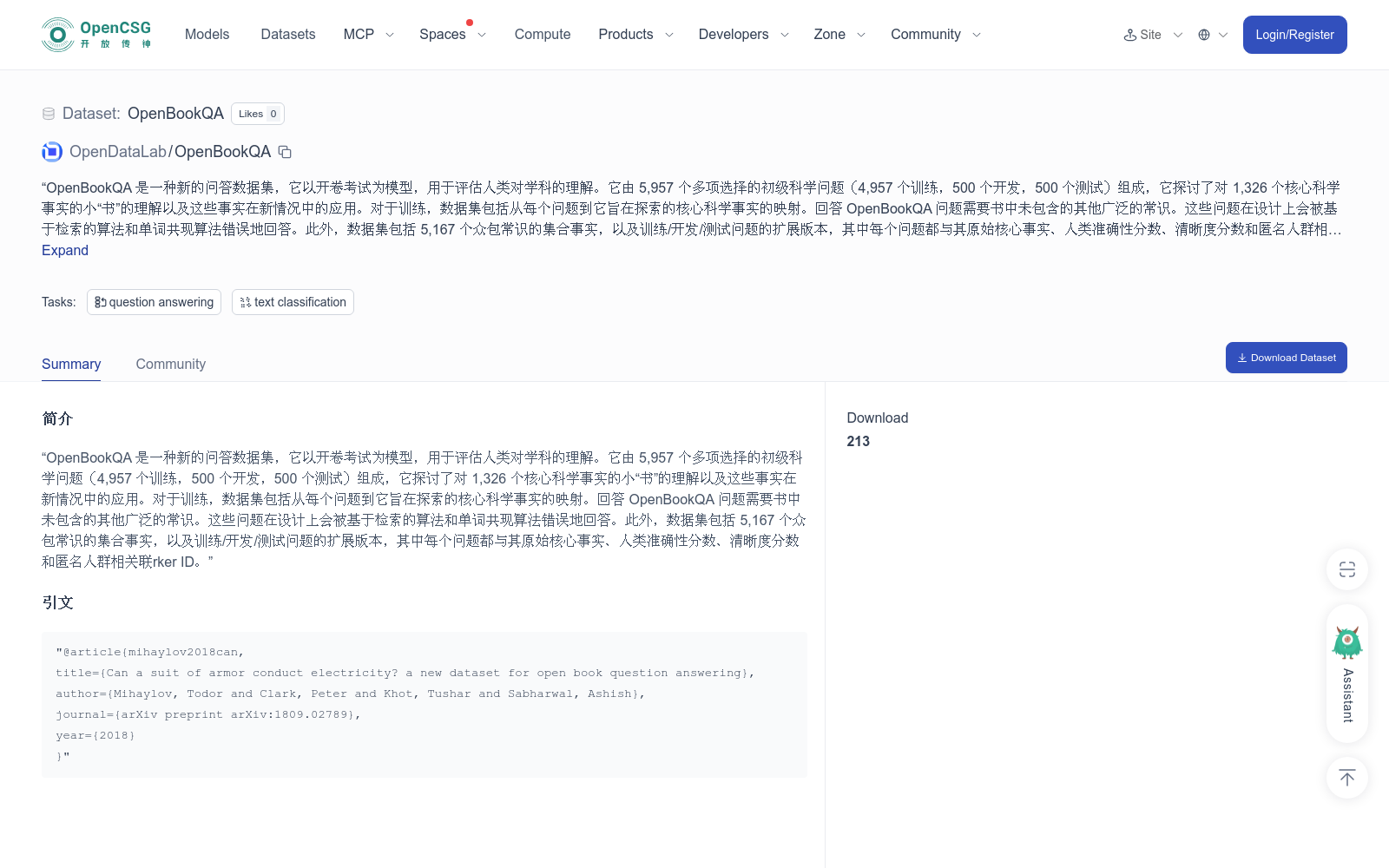
Task: Open the globe language selector icon
Action: [x=1204, y=35]
